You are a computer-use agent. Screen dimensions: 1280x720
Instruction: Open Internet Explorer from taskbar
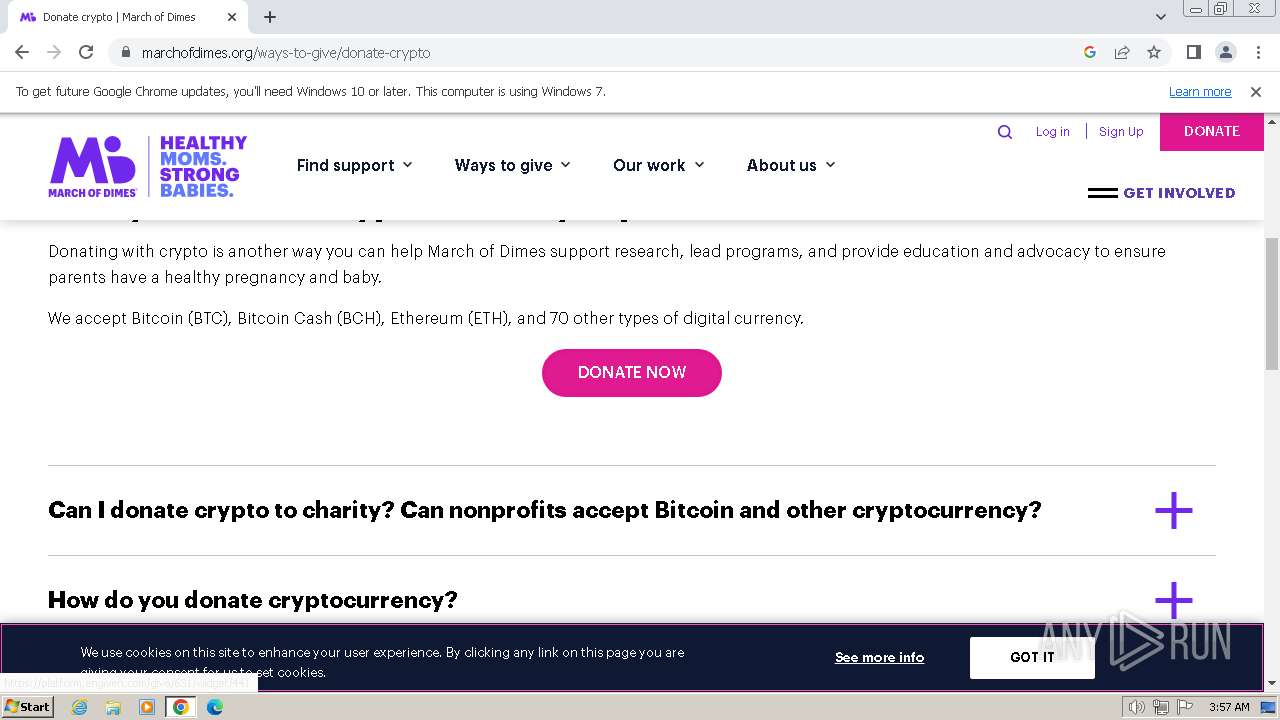coord(80,707)
